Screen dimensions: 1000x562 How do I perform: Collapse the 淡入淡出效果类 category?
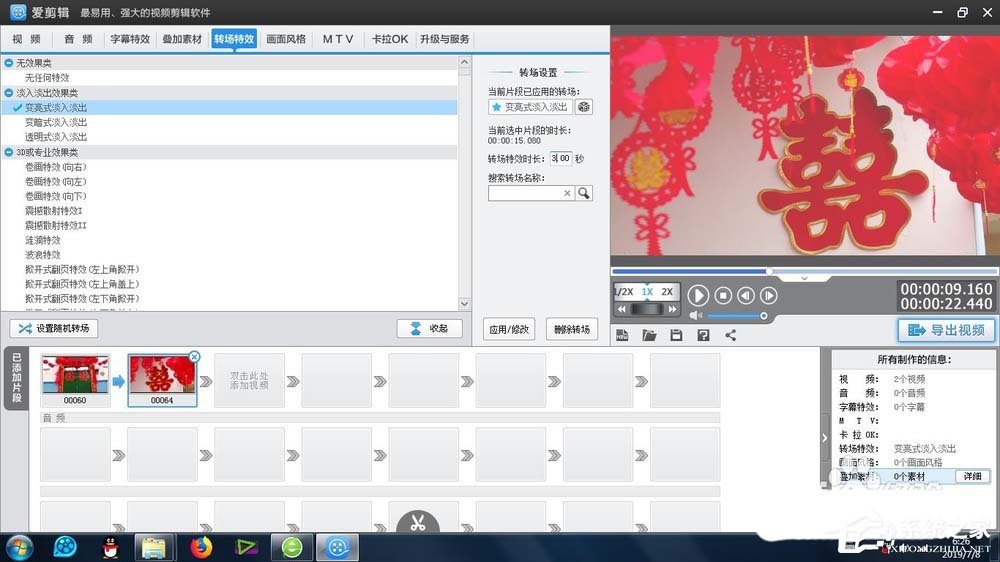(9, 92)
